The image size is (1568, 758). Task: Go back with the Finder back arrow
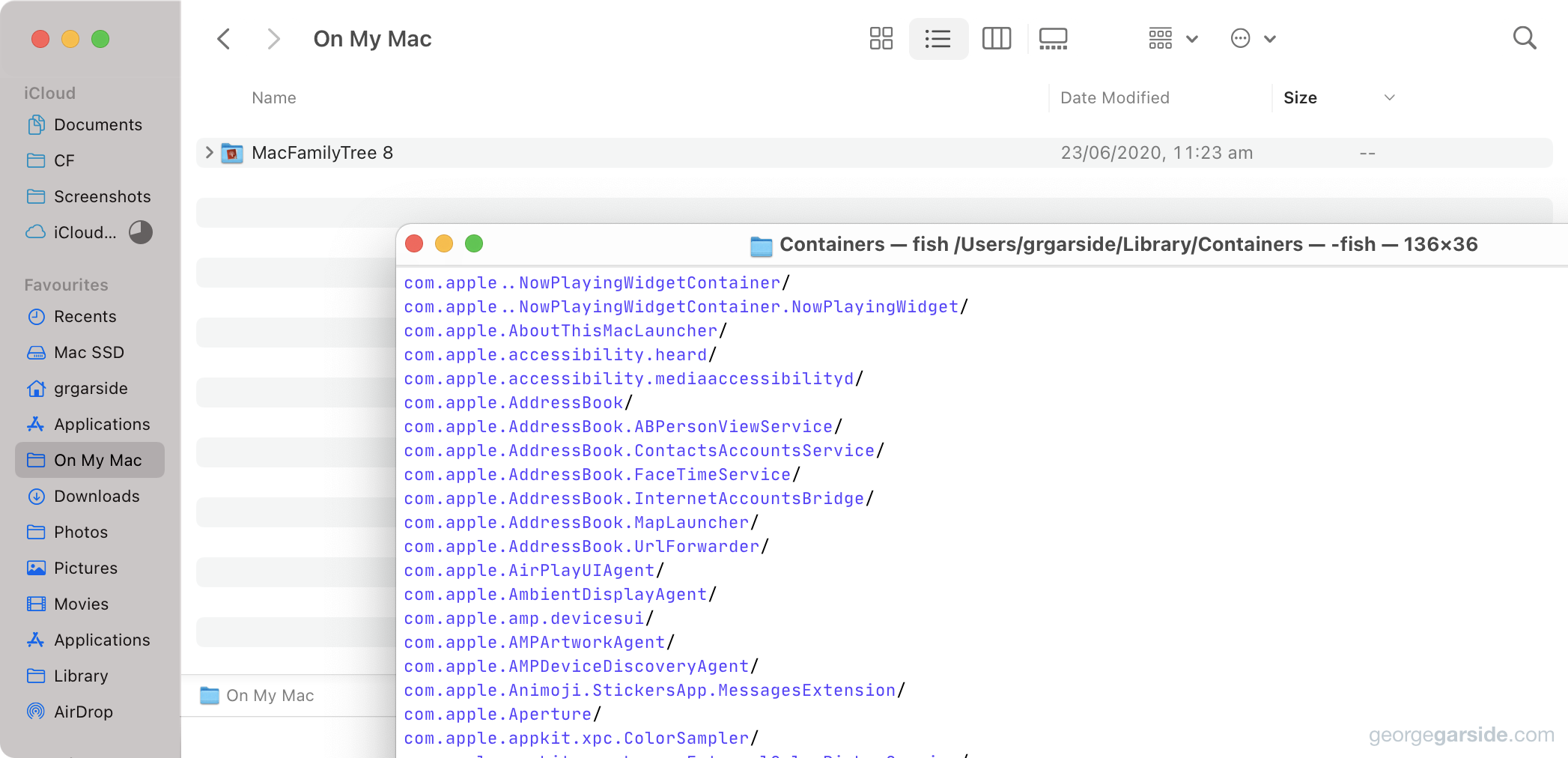[x=223, y=39]
